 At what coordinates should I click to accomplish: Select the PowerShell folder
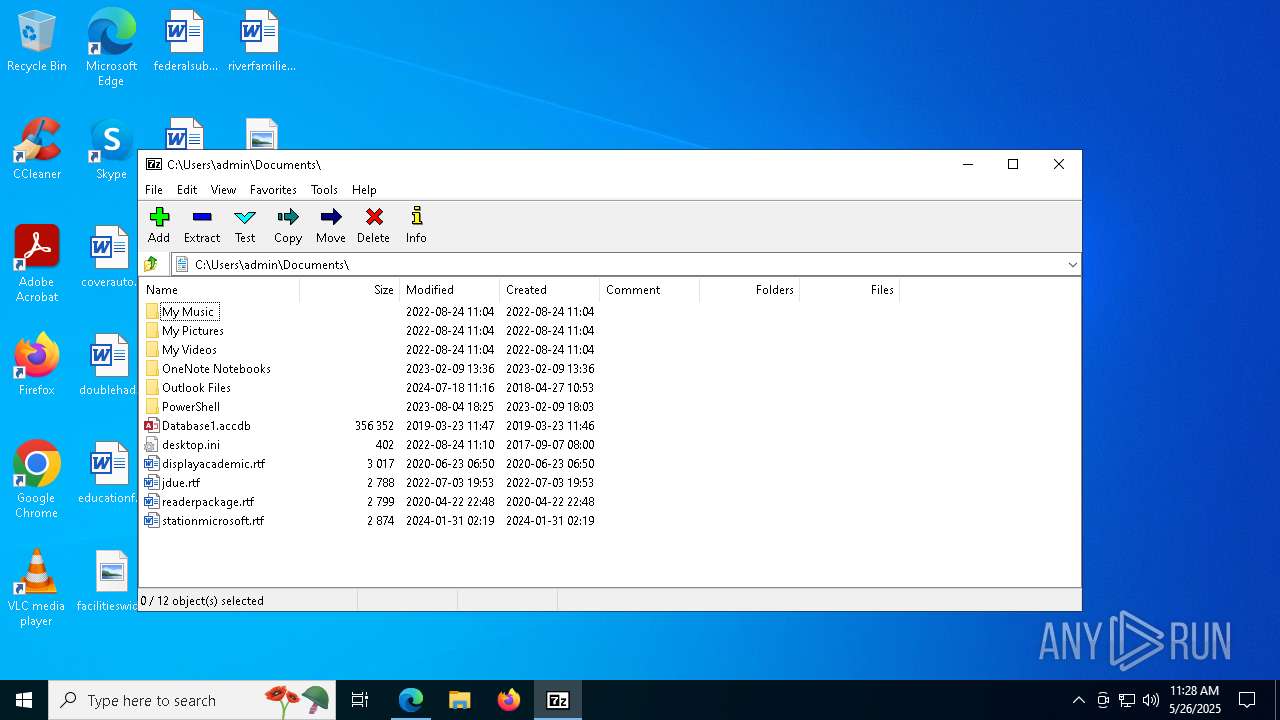click(191, 407)
